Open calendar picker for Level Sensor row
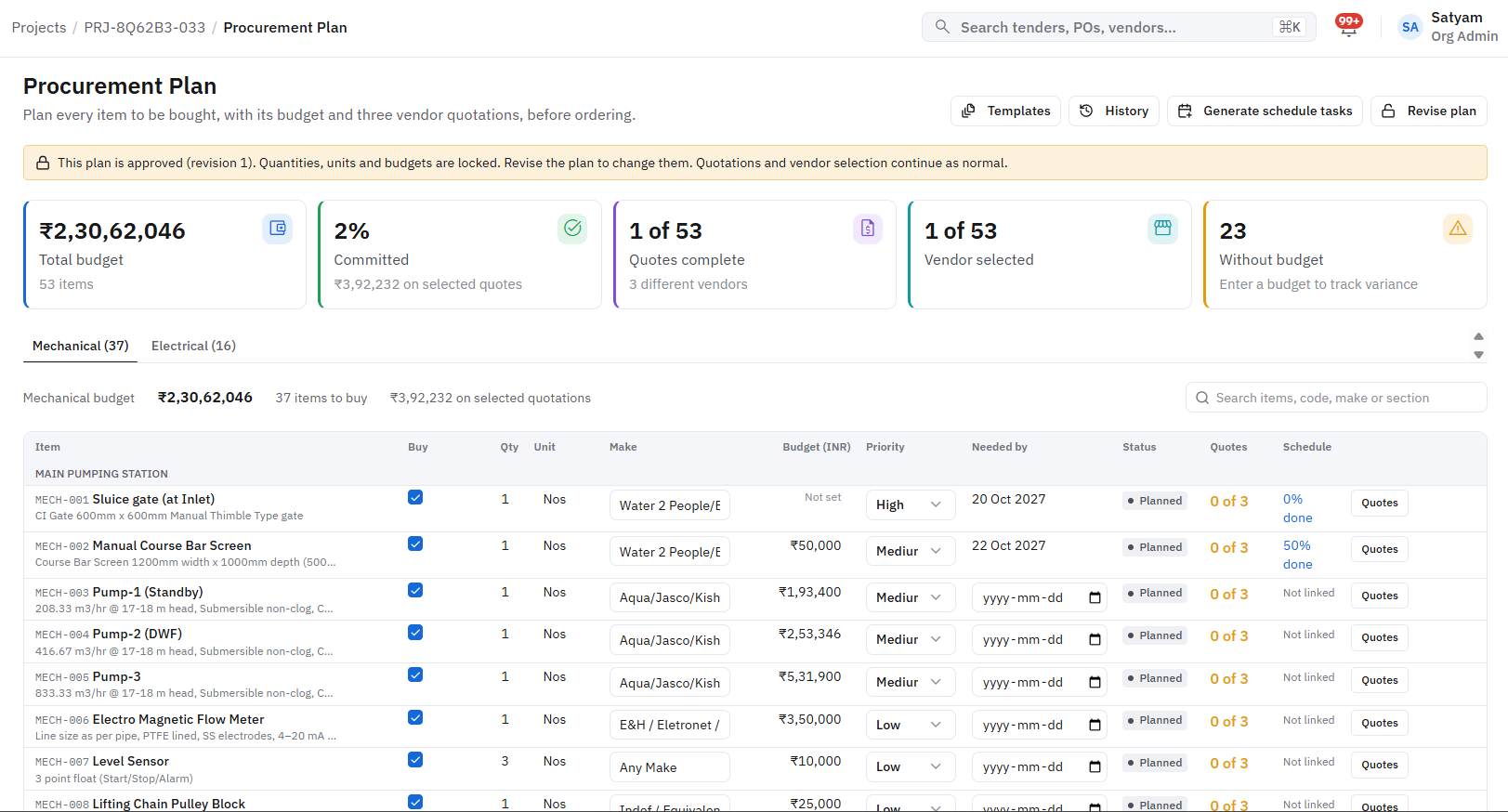The image size is (1508, 812). (x=1095, y=766)
